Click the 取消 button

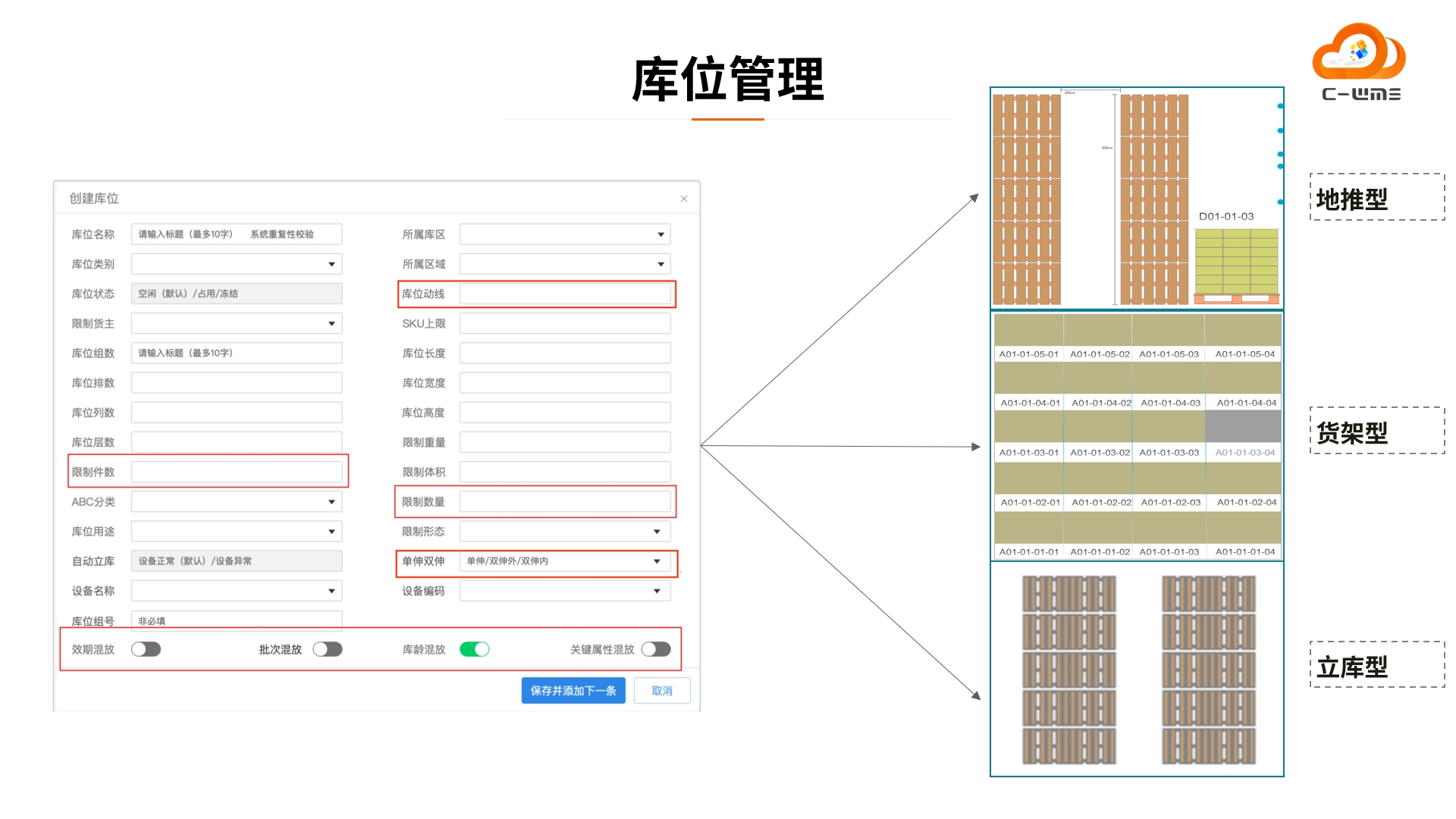(x=662, y=691)
